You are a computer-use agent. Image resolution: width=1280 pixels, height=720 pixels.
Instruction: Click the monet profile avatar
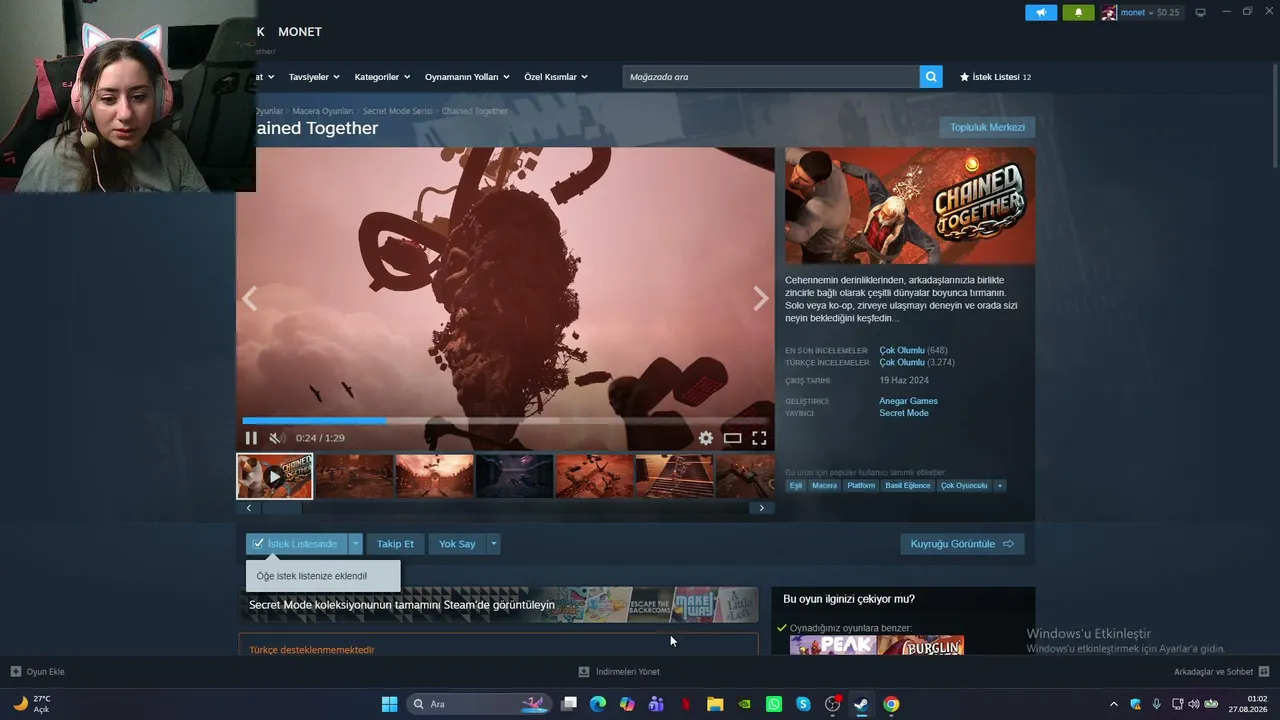(1109, 13)
